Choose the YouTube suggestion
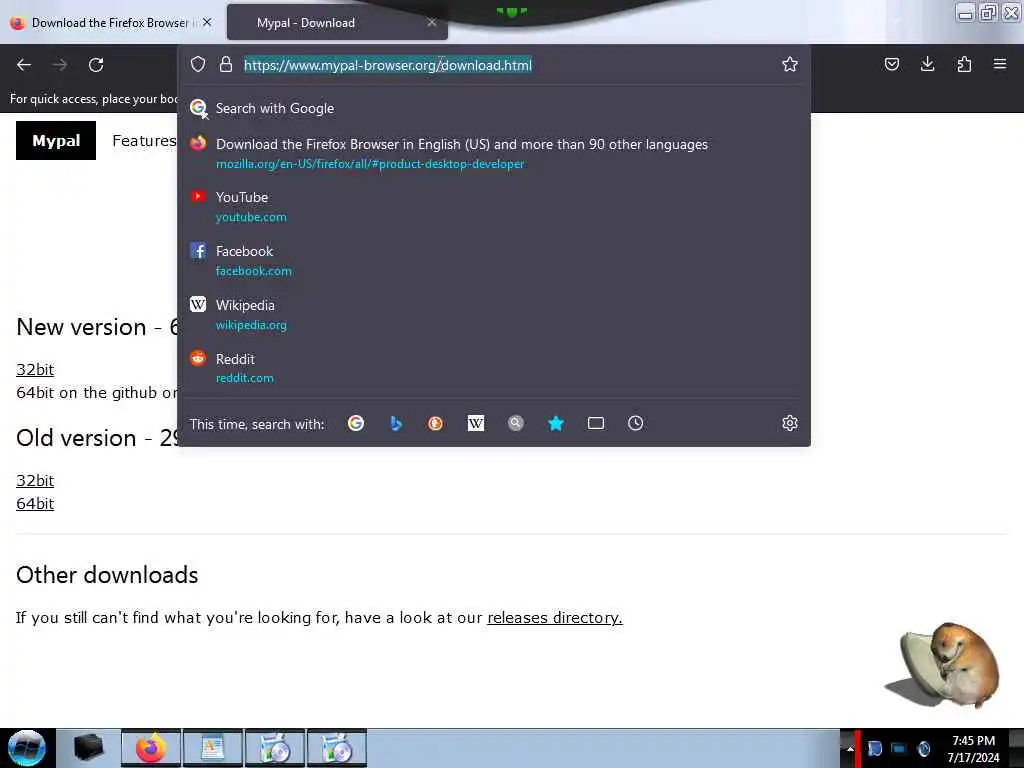 (494, 206)
